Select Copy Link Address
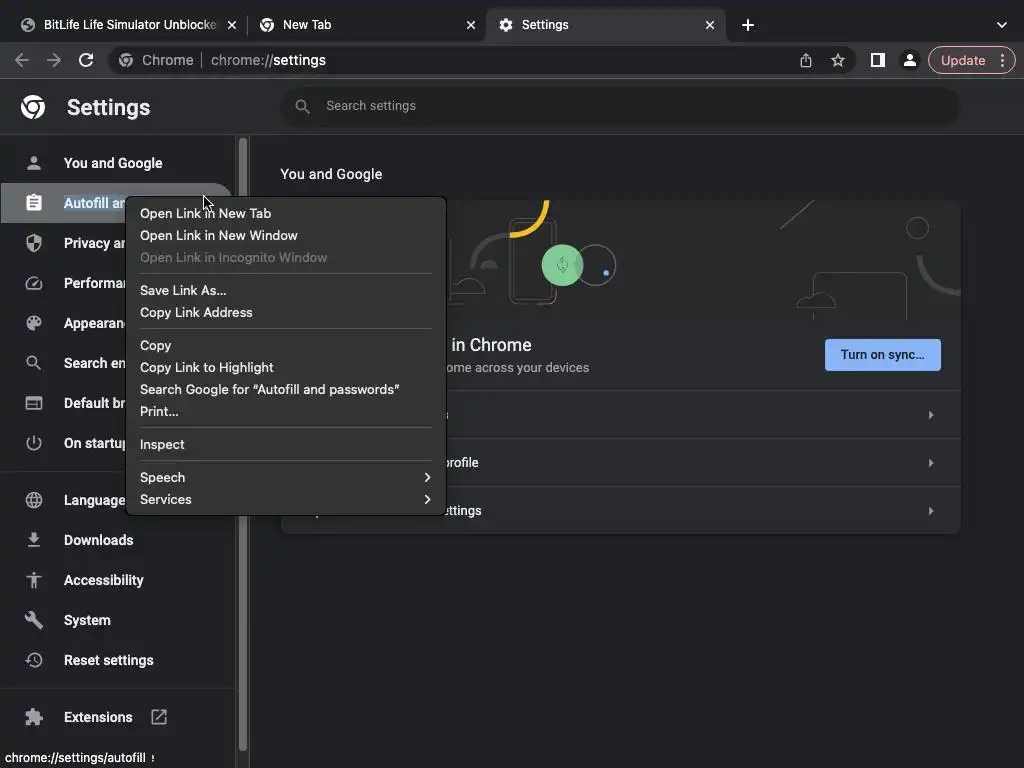Viewport: 1024px width, 768px height. click(x=285, y=312)
